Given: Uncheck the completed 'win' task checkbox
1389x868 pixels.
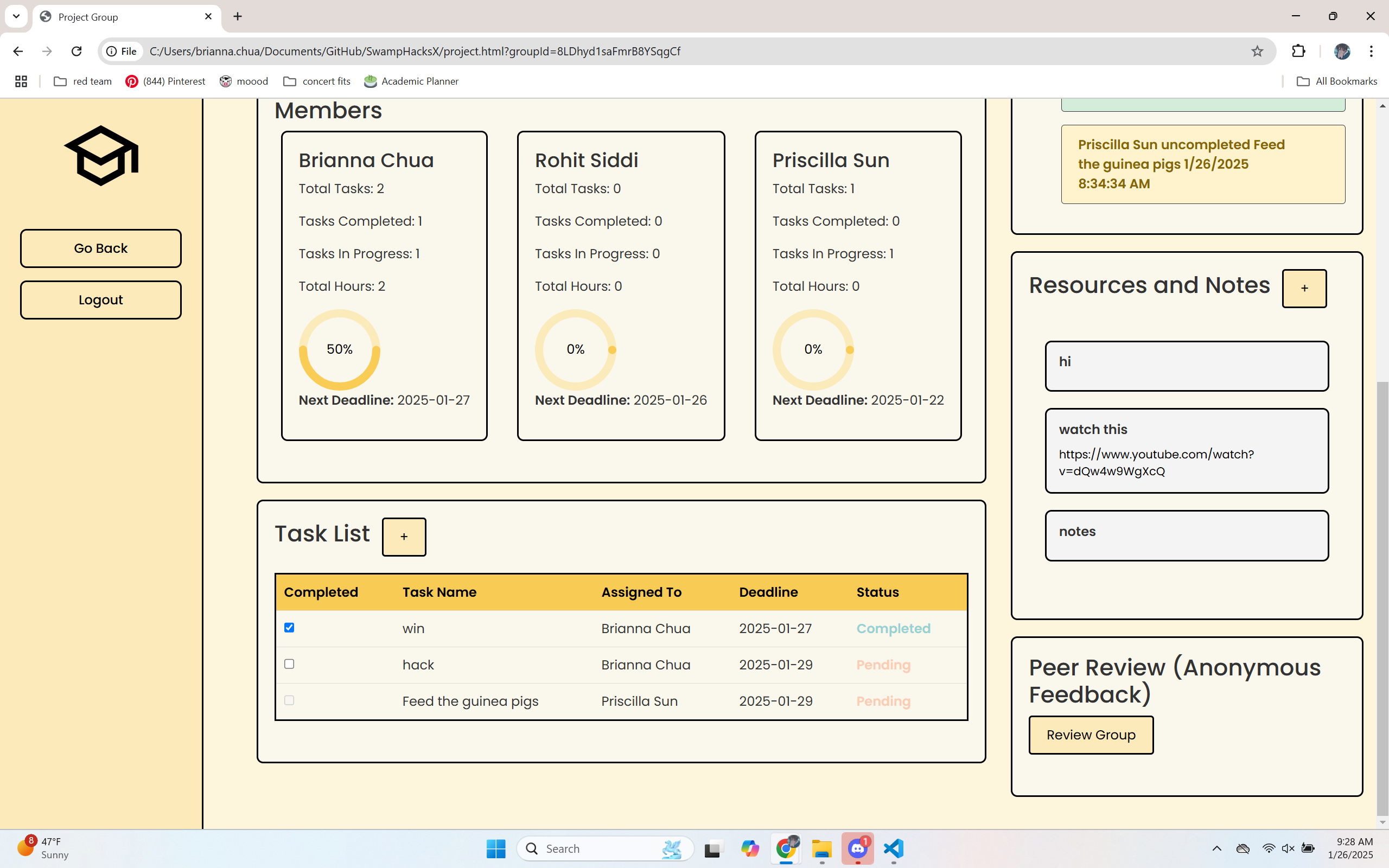Looking at the screenshot, I should 289,628.
